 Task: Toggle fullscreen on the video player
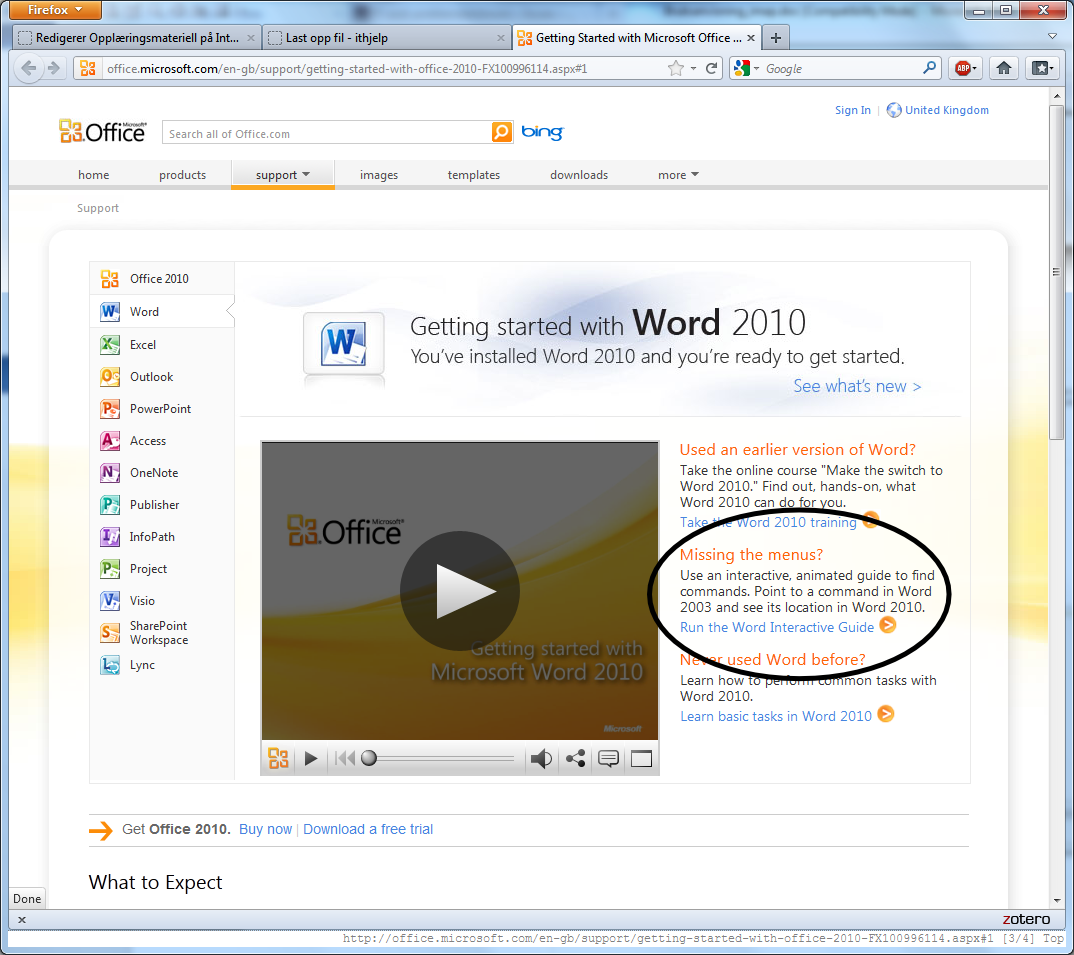641,759
